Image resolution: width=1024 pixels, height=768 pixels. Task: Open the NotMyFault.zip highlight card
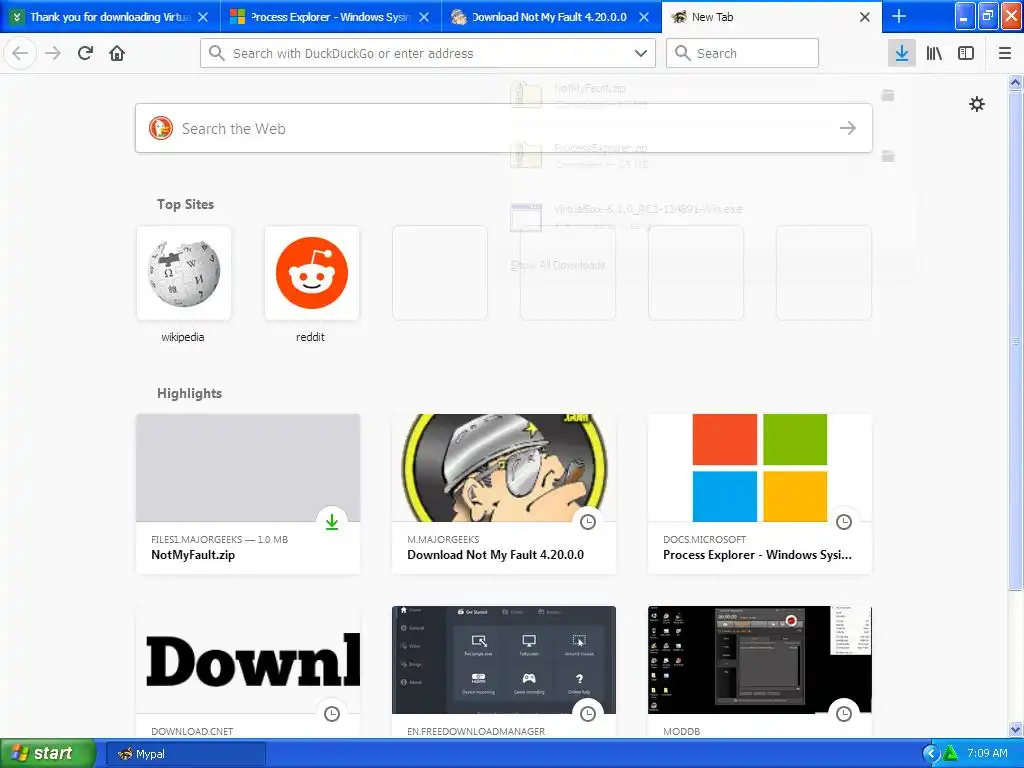point(248,494)
